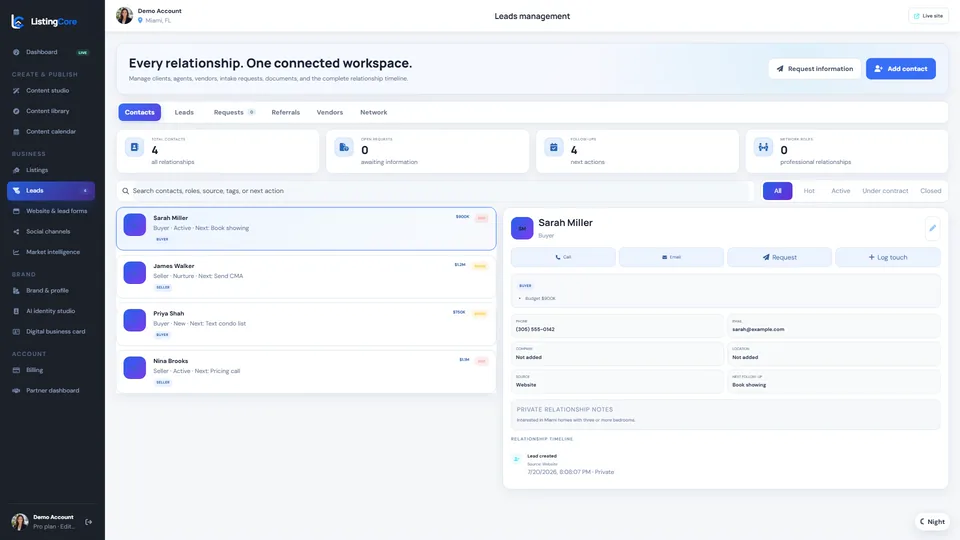
Task: Open AI identity studio
Action: (51, 311)
